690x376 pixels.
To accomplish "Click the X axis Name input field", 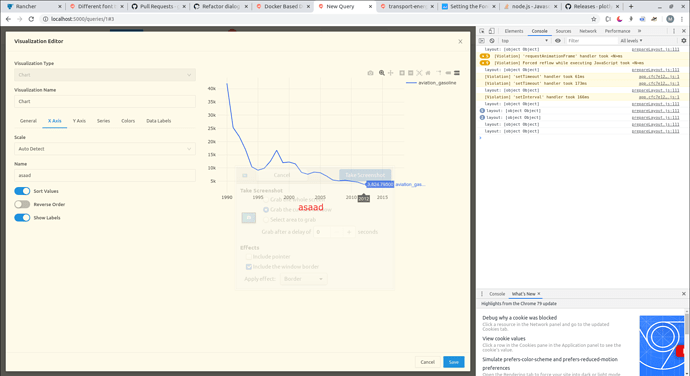I will (105, 175).
